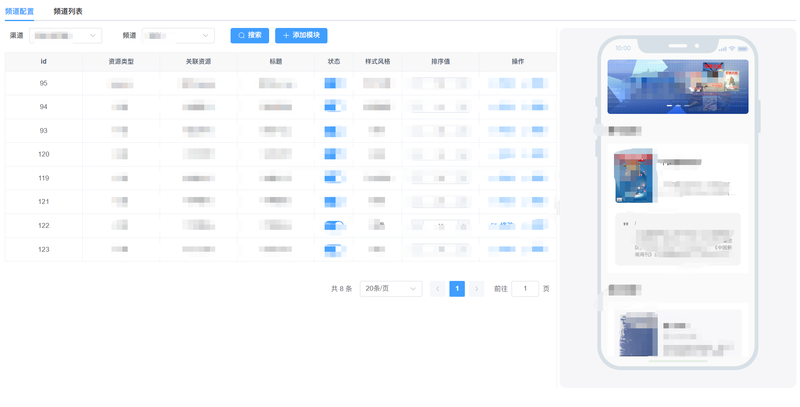This screenshot has width=800, height=407.
Task: Click id cell 120
Action: [43, 154]
